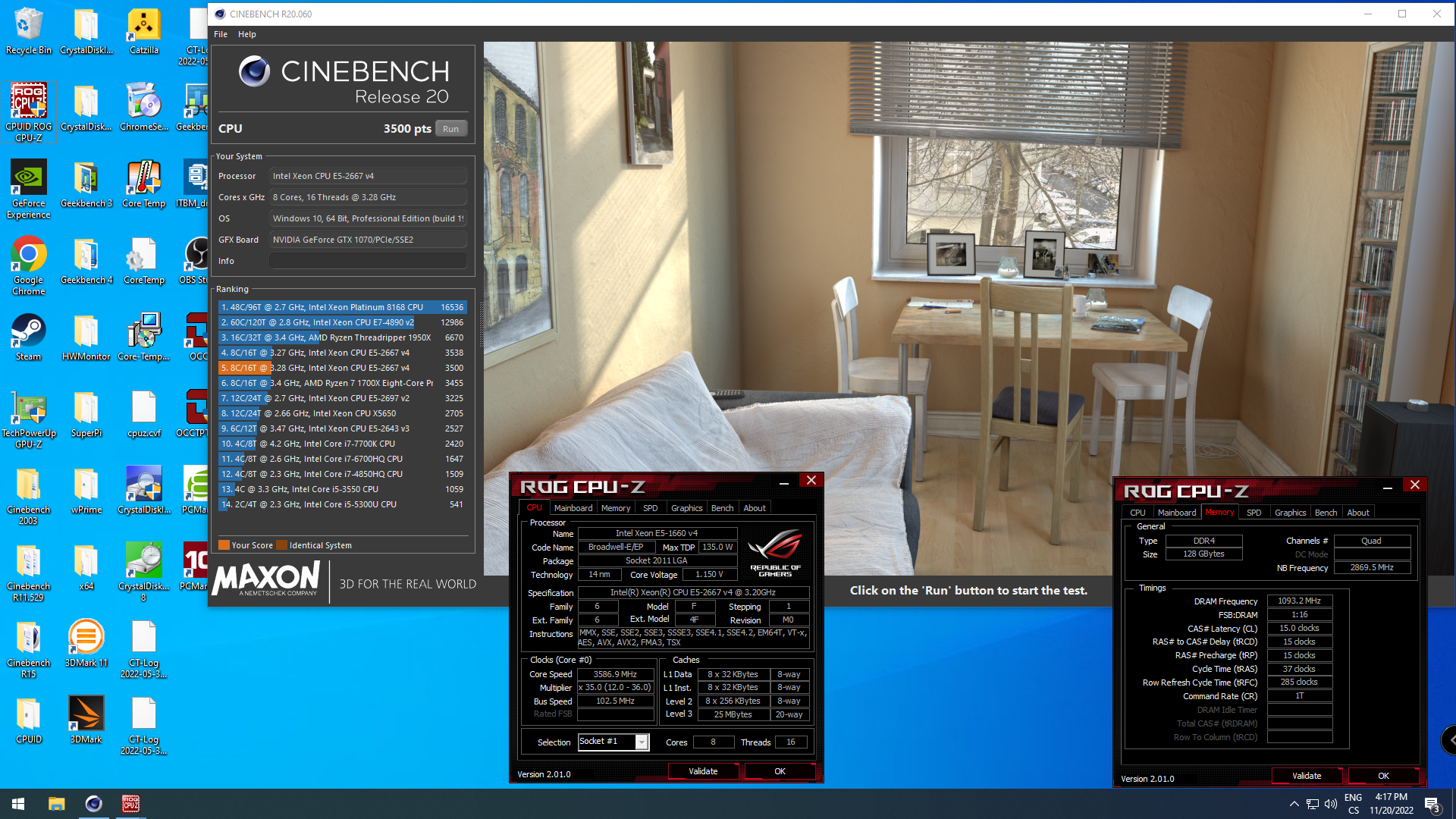Open the Core-Temp... setup desktop icon
Image resolution: width=1456 pixels, height=819 pixels.
(x=143, y=337)
